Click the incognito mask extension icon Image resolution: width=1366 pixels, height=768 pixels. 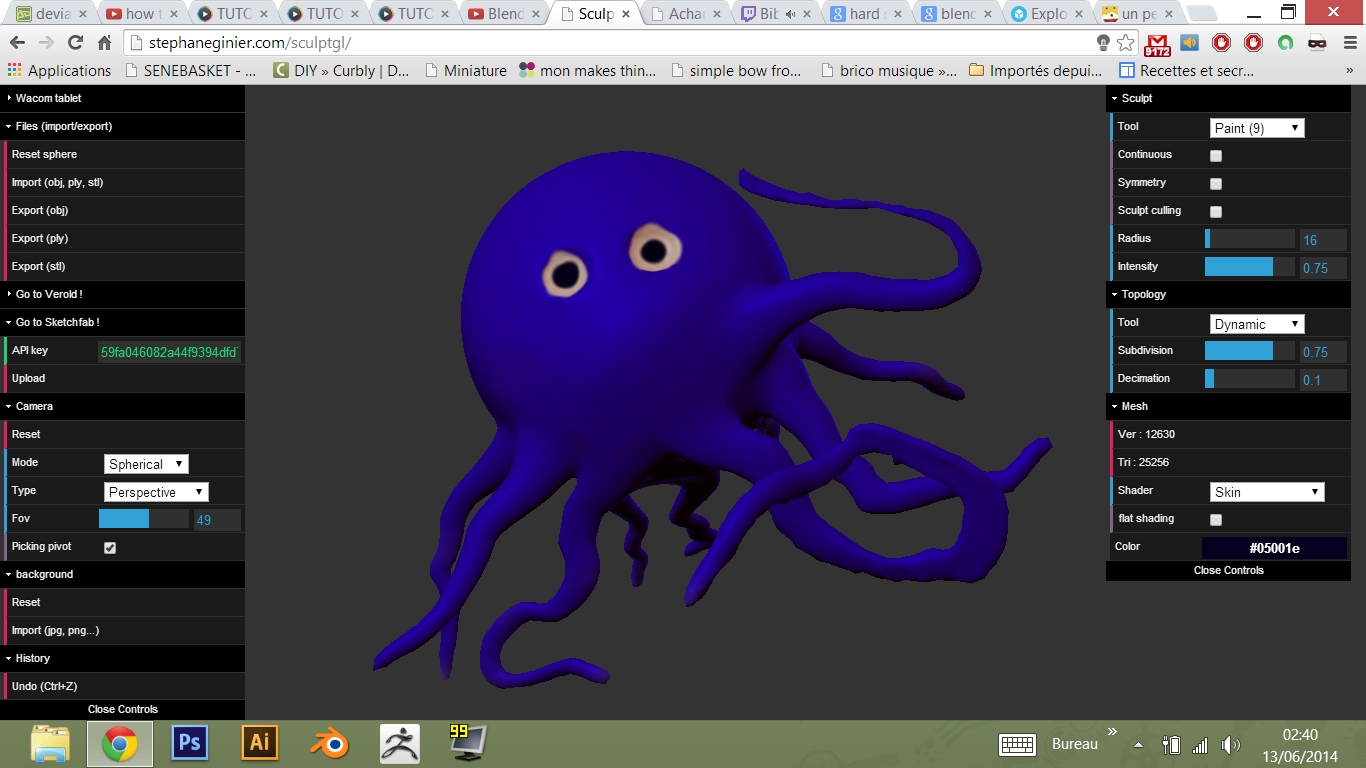[1317, 43]
